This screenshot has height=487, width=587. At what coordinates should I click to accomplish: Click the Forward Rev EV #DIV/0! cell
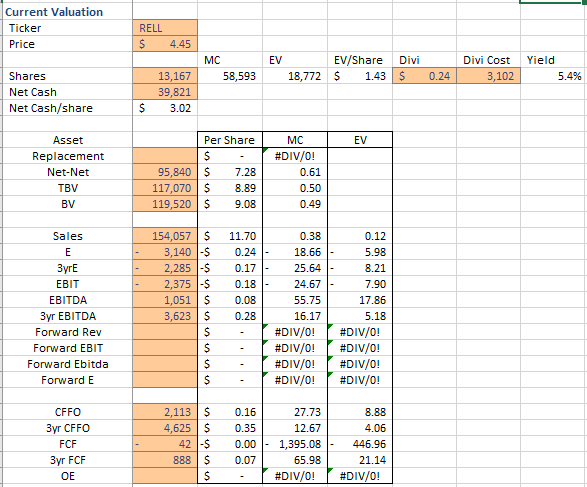pyautogui.click(x=360, y=332)
